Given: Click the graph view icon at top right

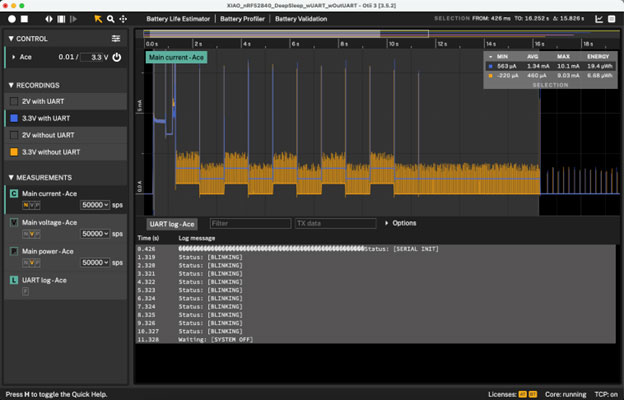Looking at the screenshot, I should click(x=598, y=18).
